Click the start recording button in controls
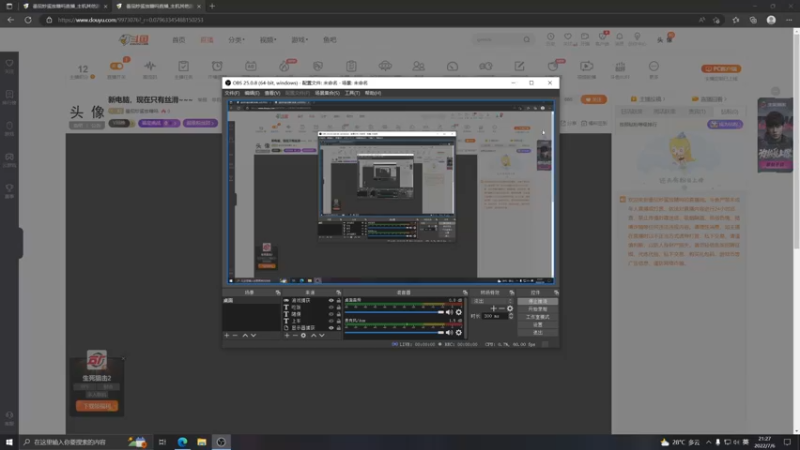Viewport: 800px width, 450px height. [x=537, y=309]
